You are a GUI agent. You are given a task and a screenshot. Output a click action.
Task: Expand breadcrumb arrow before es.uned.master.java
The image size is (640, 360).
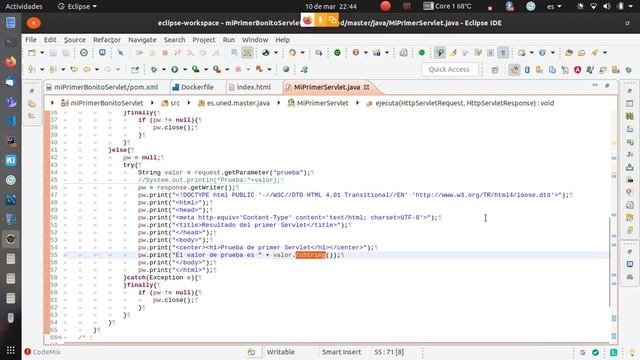pyautogui.click(x=189, y=103)
